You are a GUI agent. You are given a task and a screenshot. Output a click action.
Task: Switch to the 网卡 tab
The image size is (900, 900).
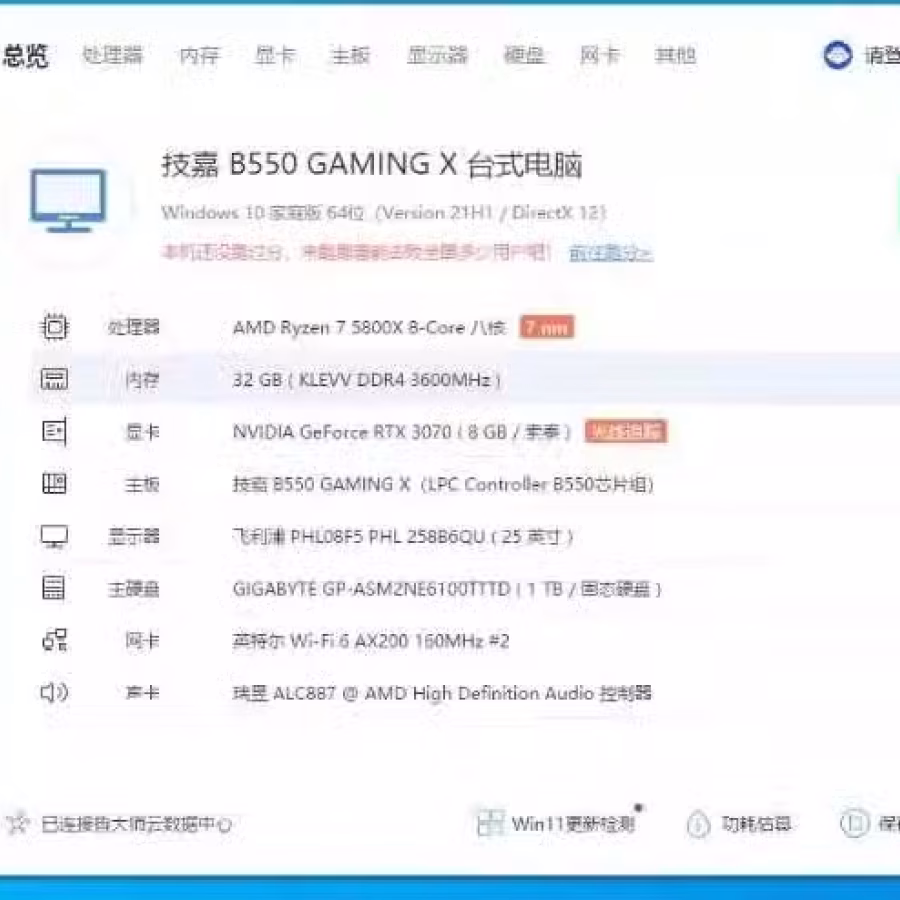(599, 56)
